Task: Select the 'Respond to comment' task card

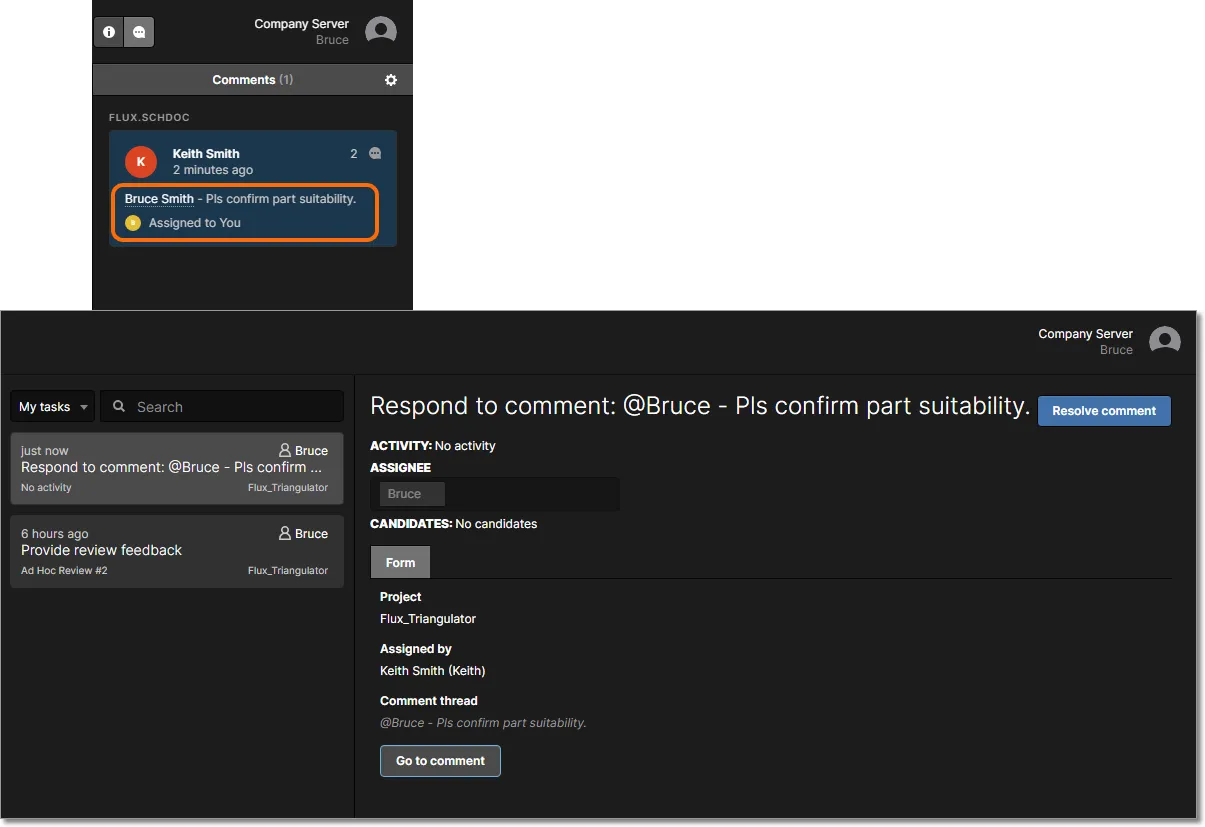Action: [177, 468]
